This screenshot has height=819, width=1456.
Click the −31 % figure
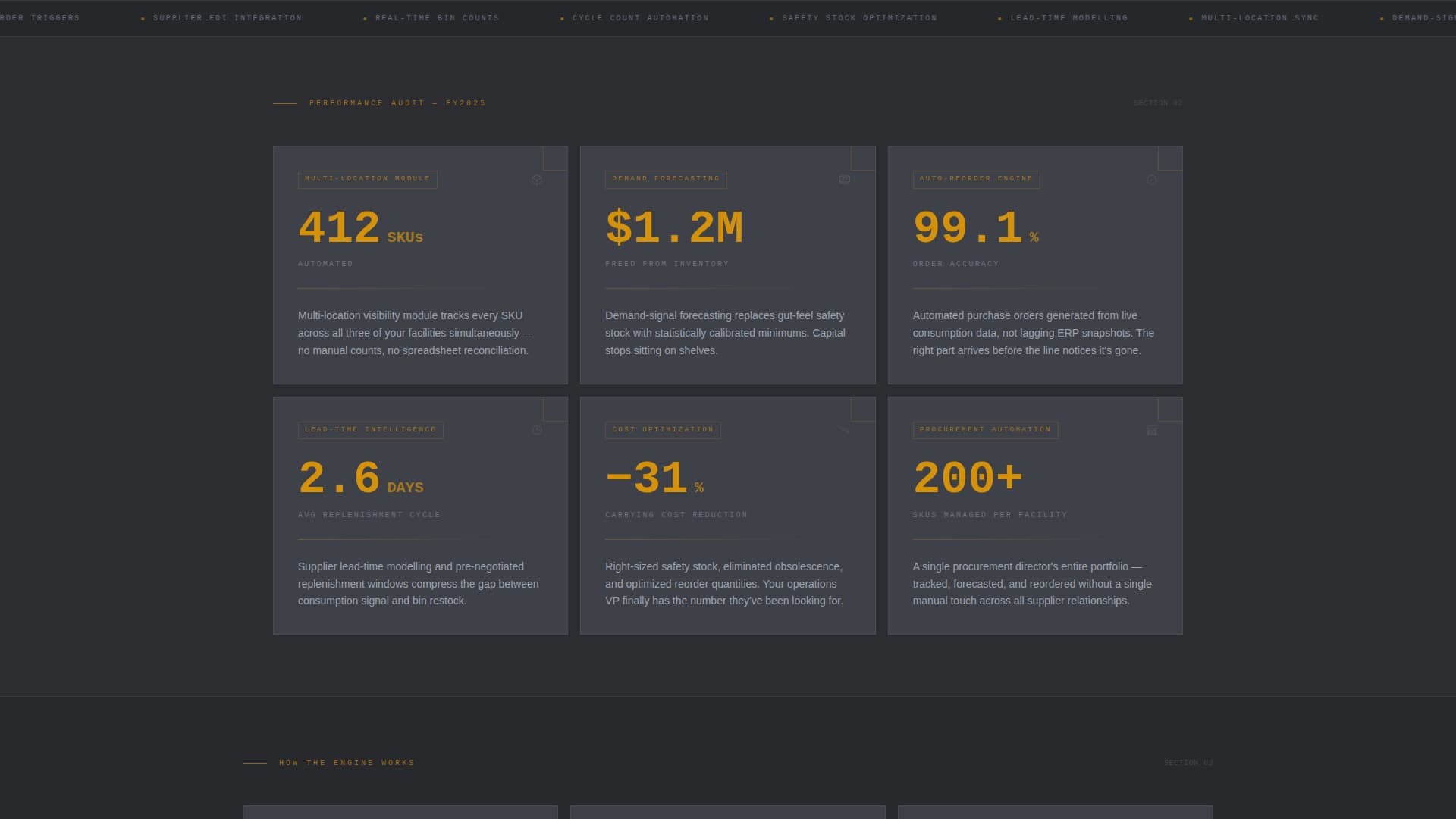tap(654, 479)
